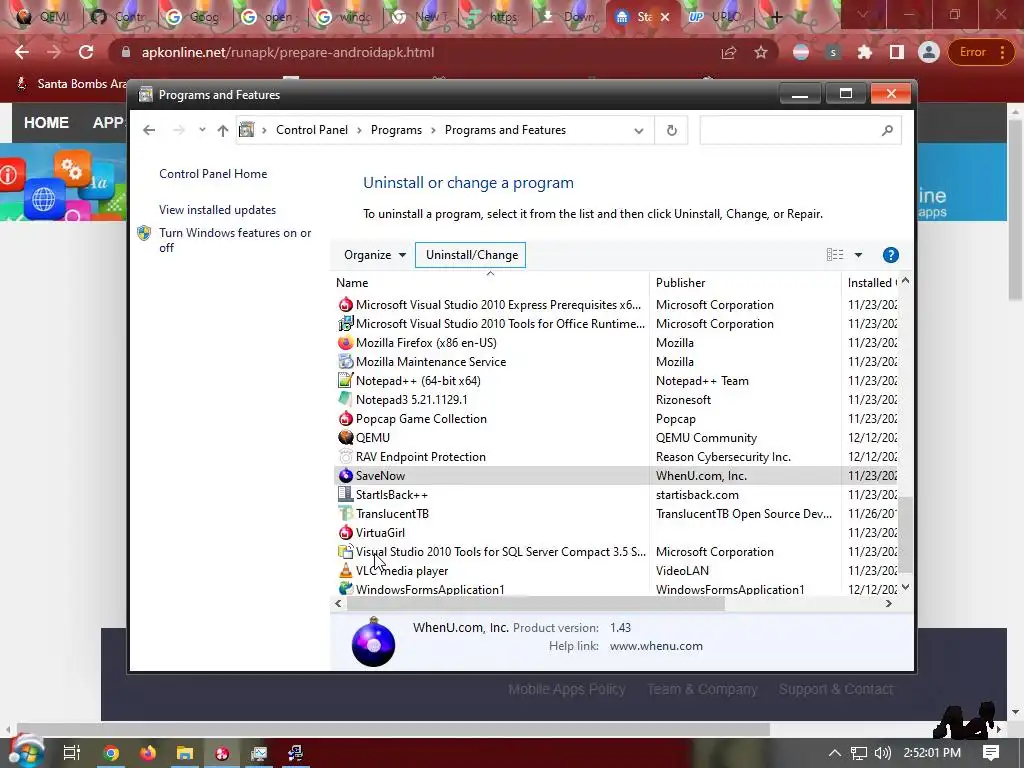The image size is (1024, 768).
Task: Click the scroll-right arrow of program list
Action: click(888, 603)
